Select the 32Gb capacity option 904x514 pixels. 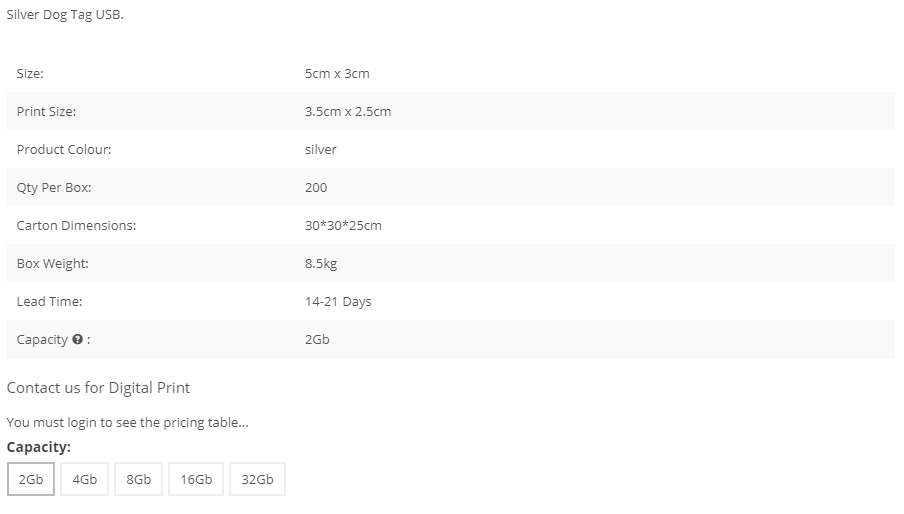(257, 479)
